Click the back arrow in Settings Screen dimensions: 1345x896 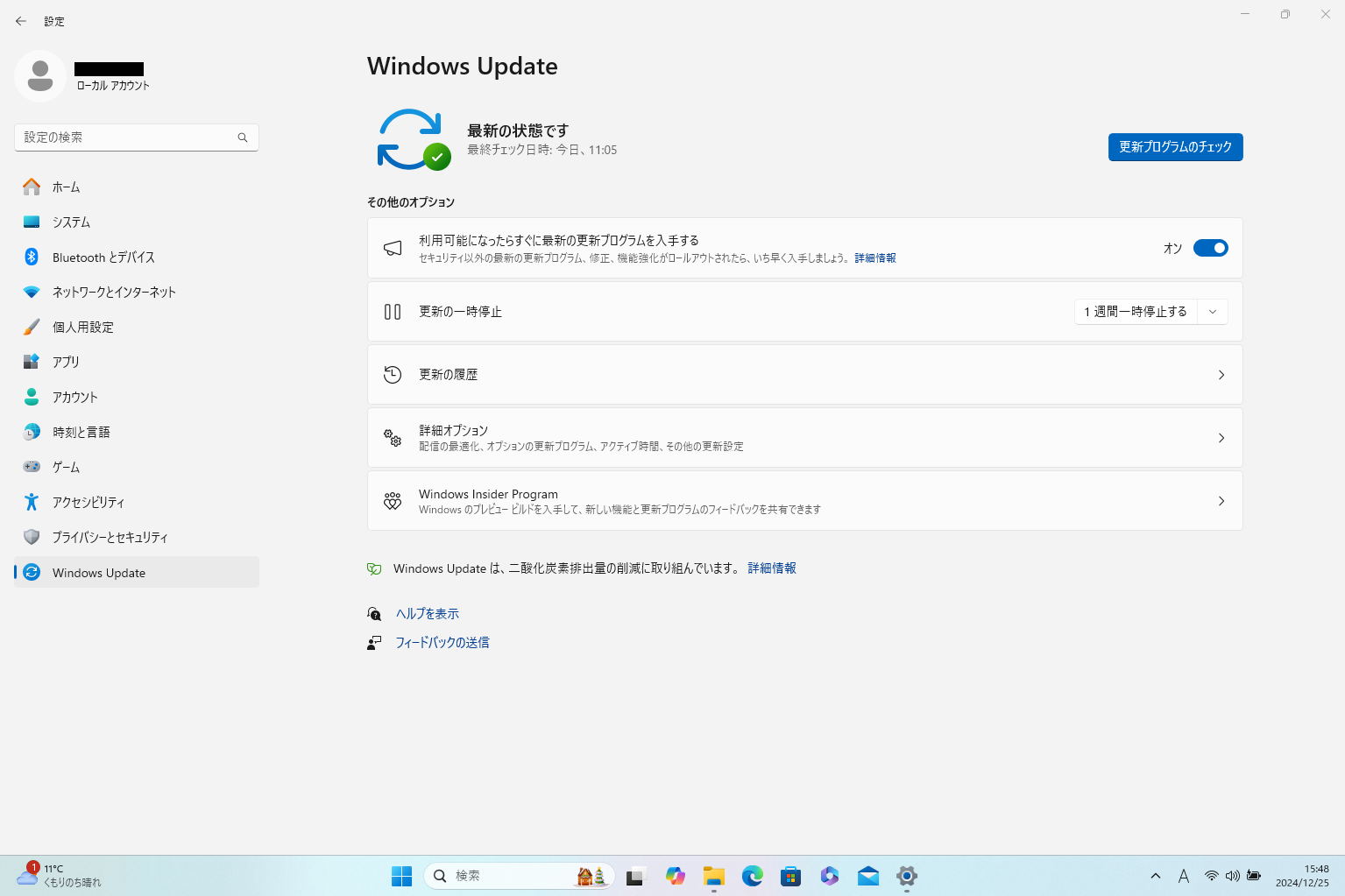(21, 21)
